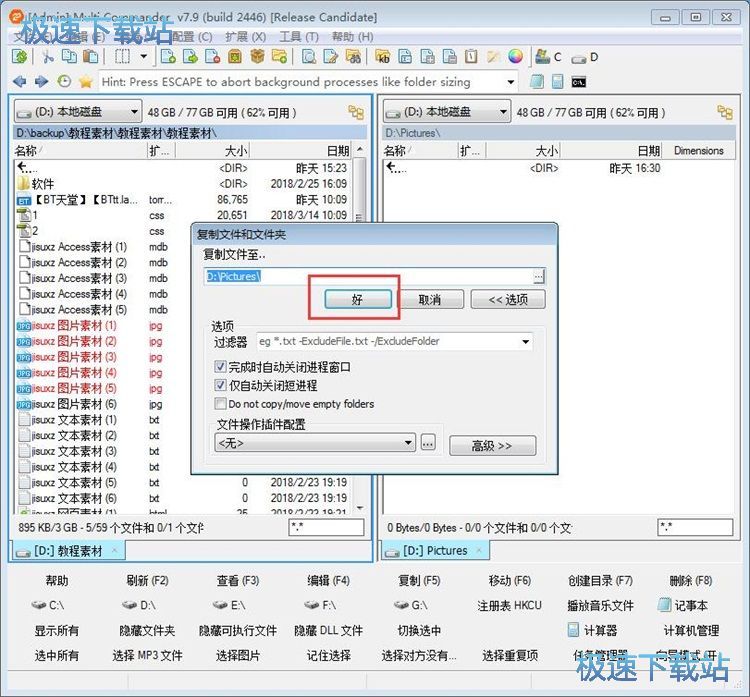
Task: Click the folder size kb icon
Action: (x=383, y=57)
